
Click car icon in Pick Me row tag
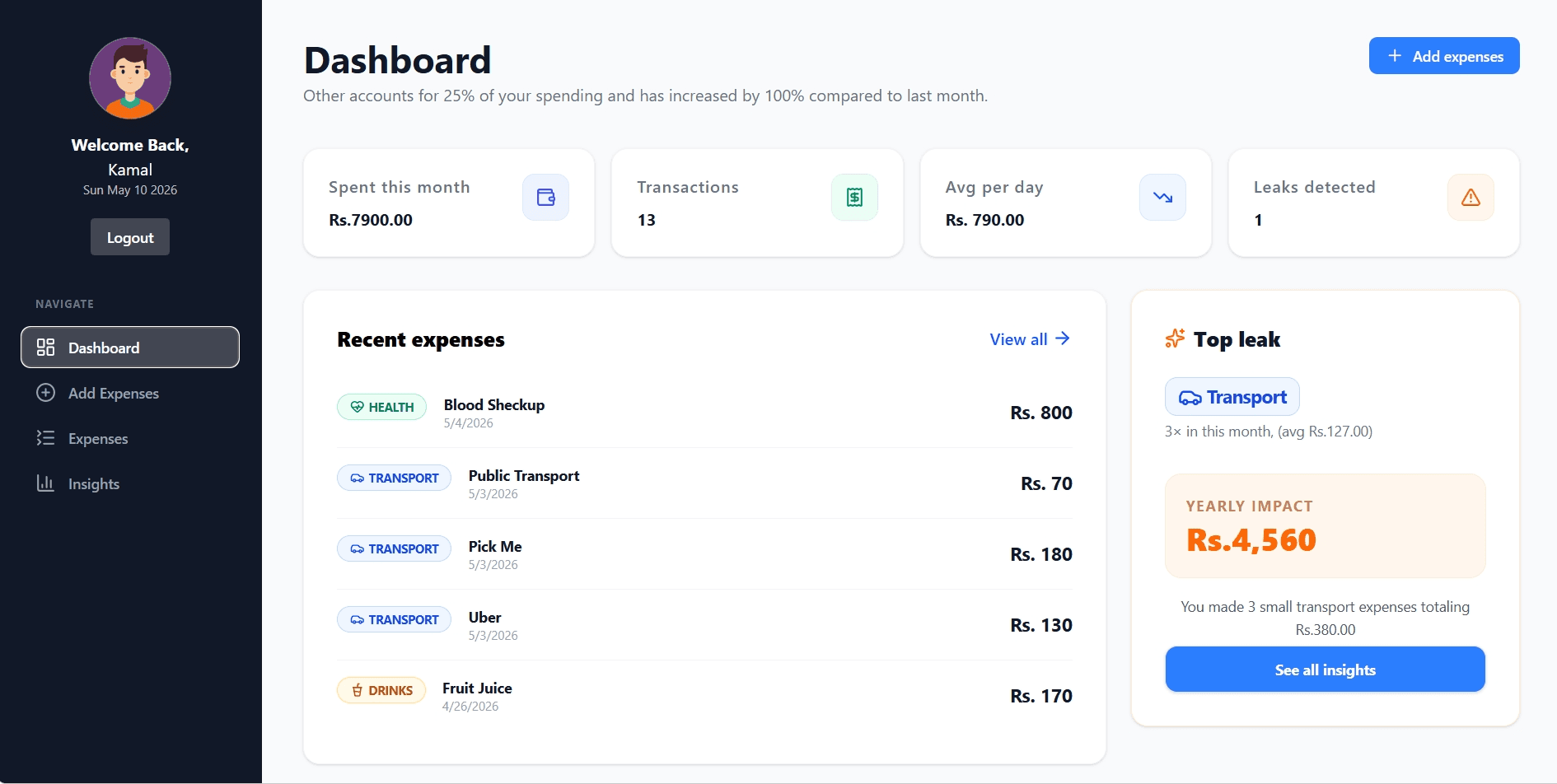click(357, 548)
